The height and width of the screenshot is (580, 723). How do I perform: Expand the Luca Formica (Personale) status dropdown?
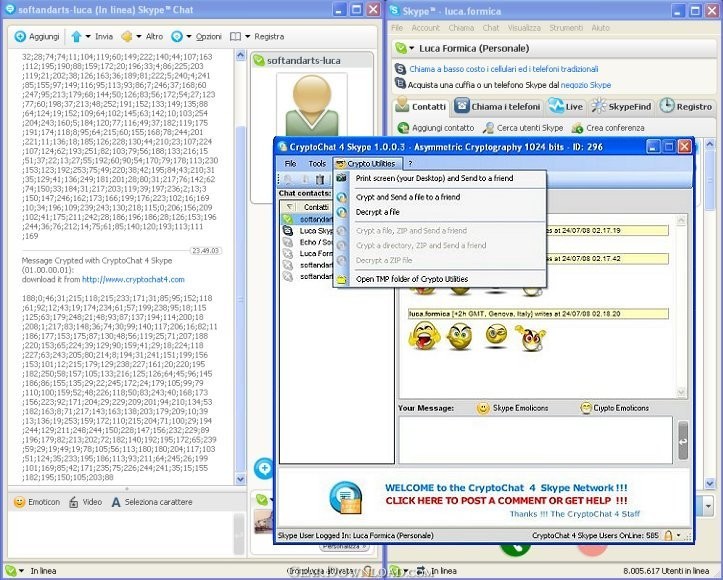[x=411, y=48]
